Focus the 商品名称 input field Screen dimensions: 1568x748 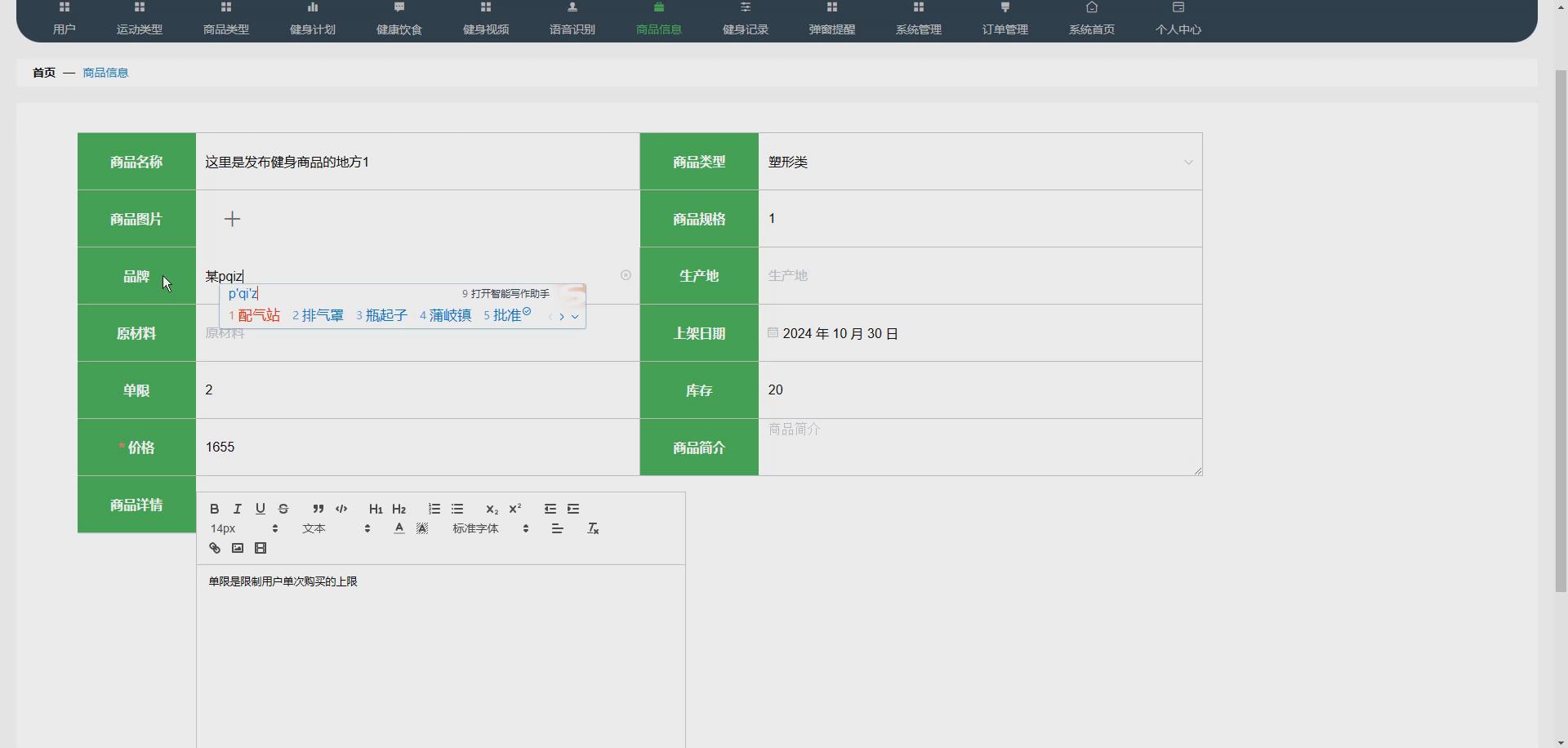coord(417,162)
